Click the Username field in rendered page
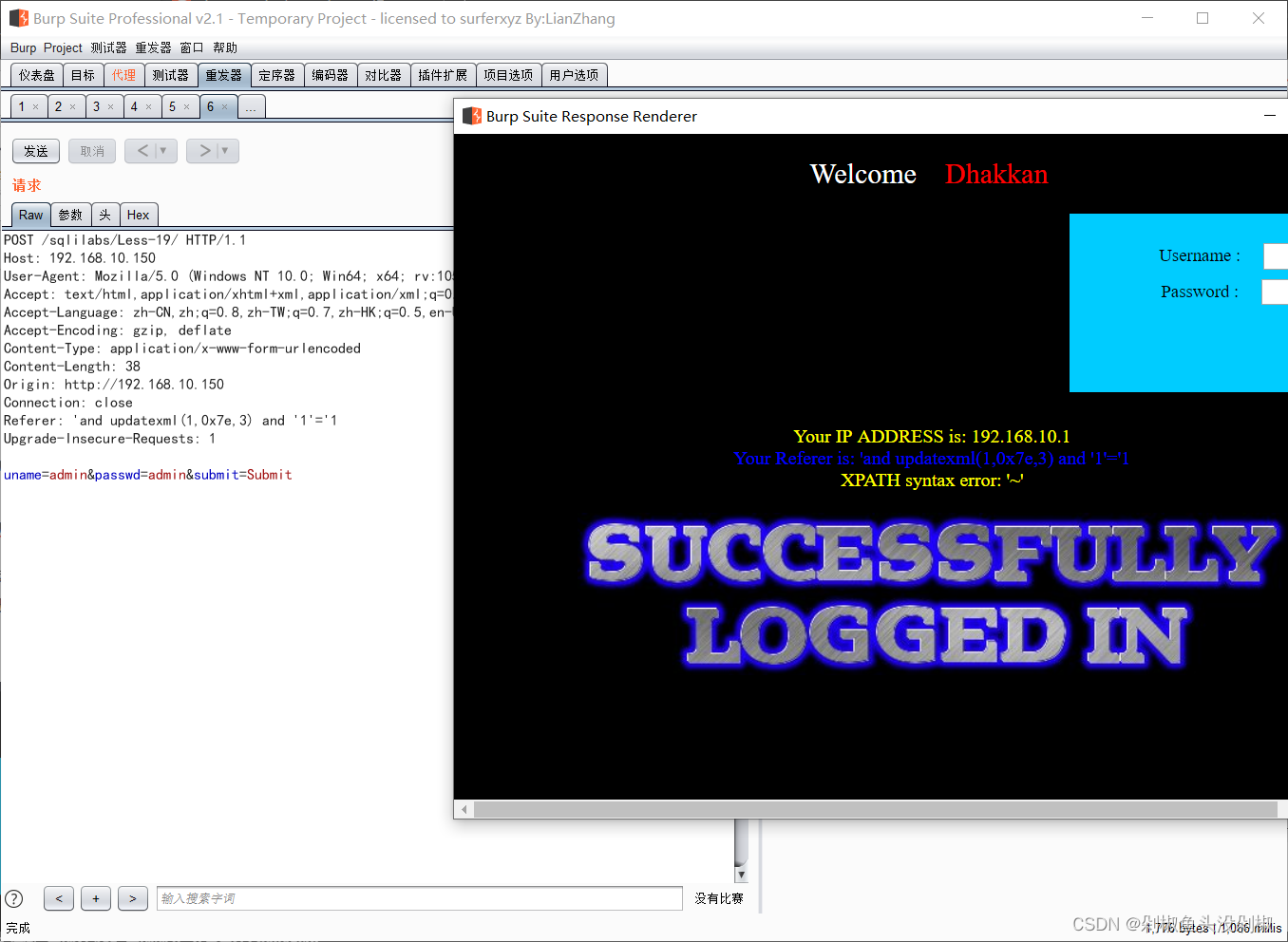Screen dimensions: 1288x942 [x=1275, y=256]
